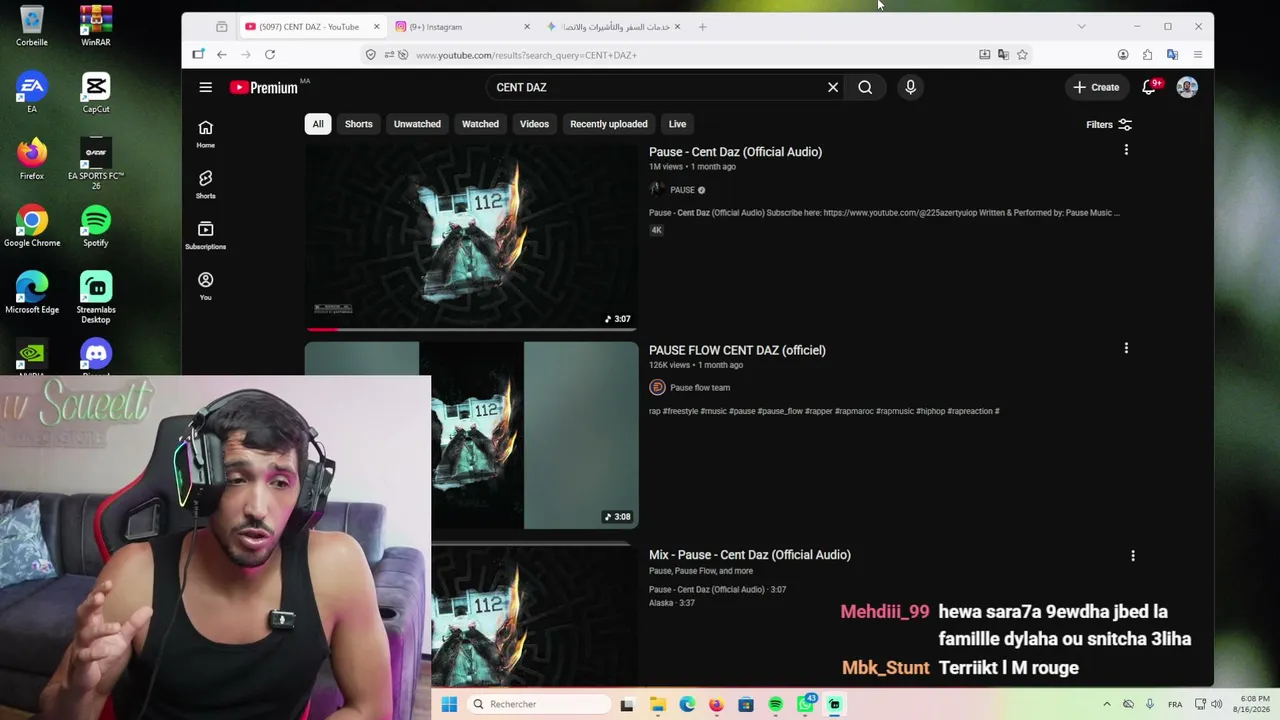Open options menu for Pause - Cent Daz (Official Audio)
The width and height of the screenshot is (1280, 720).
pyautogui.click(x=1126, y=150)
